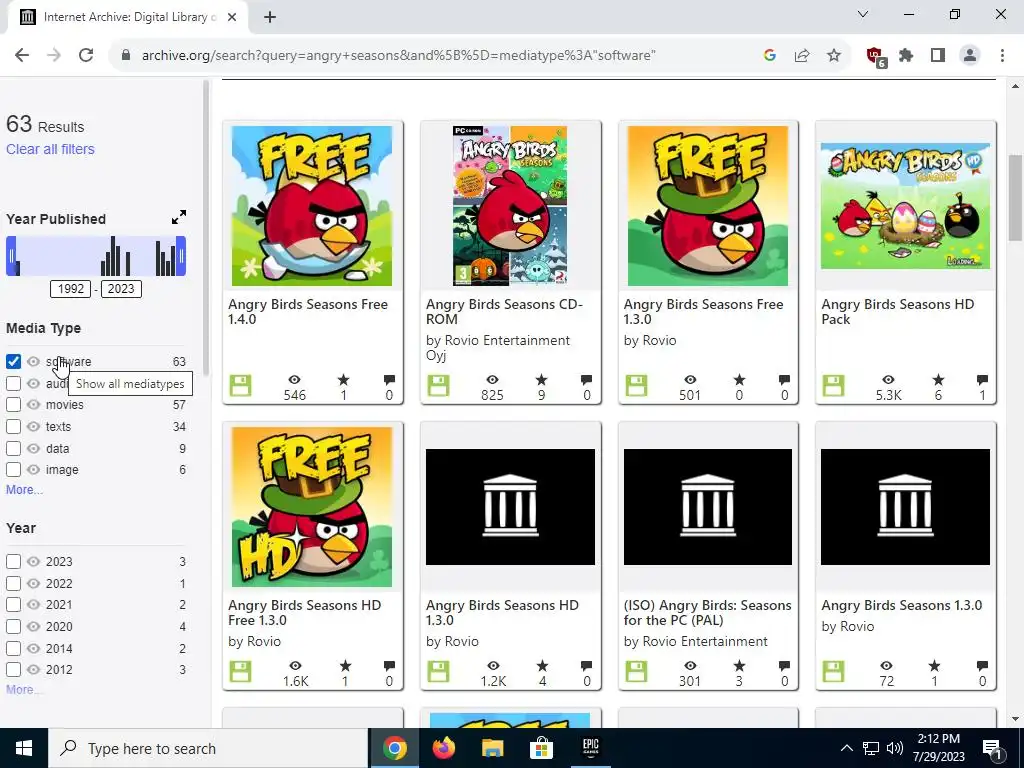This screenshot has width=1024, height=768.
Task: Open Chrome from the taskbar
Action: click(394, 748)
